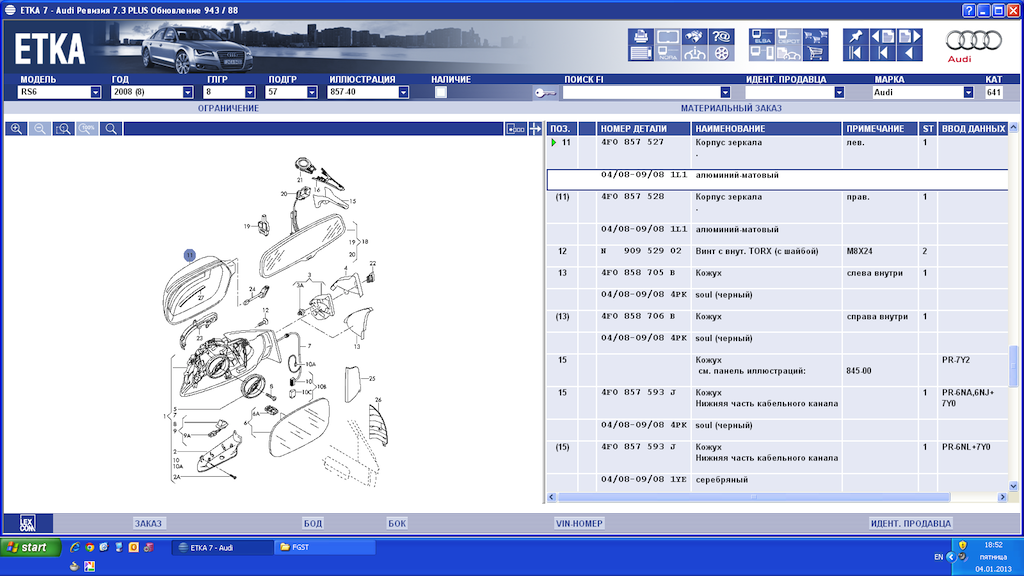1024x576 pixels.
Task: Click position 11 marker on diagram
Action: coord(189,255)
